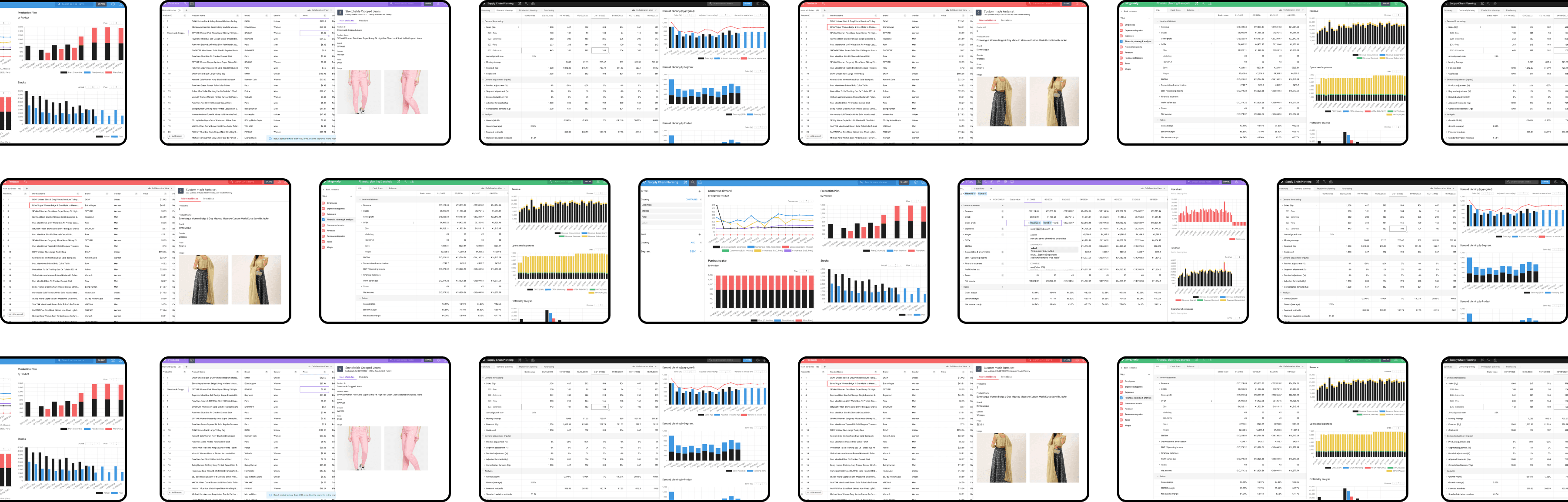Click the Revenue chip in the FP&A formula bar
The image size is (1568, 502).
point(970,194)
